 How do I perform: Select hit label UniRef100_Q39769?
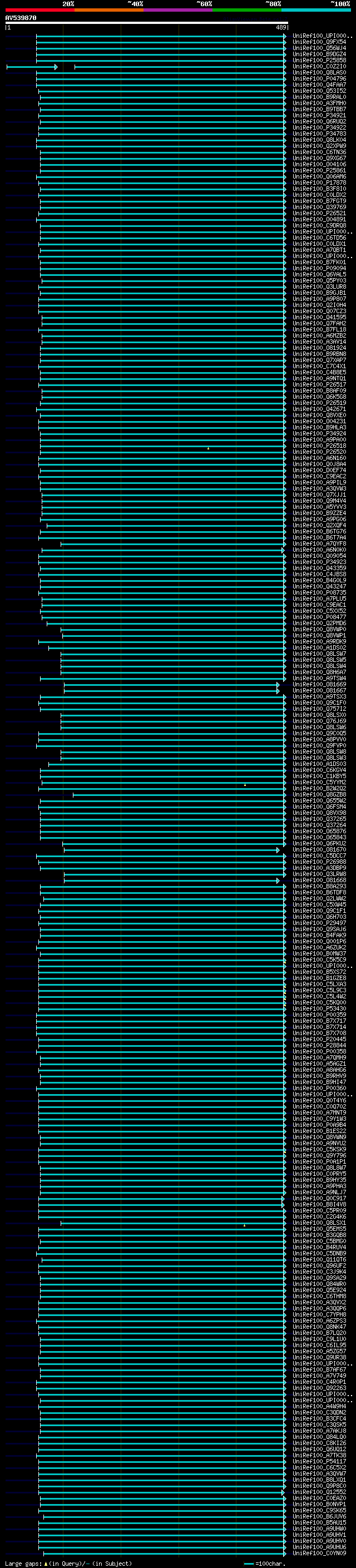(319, 207)
